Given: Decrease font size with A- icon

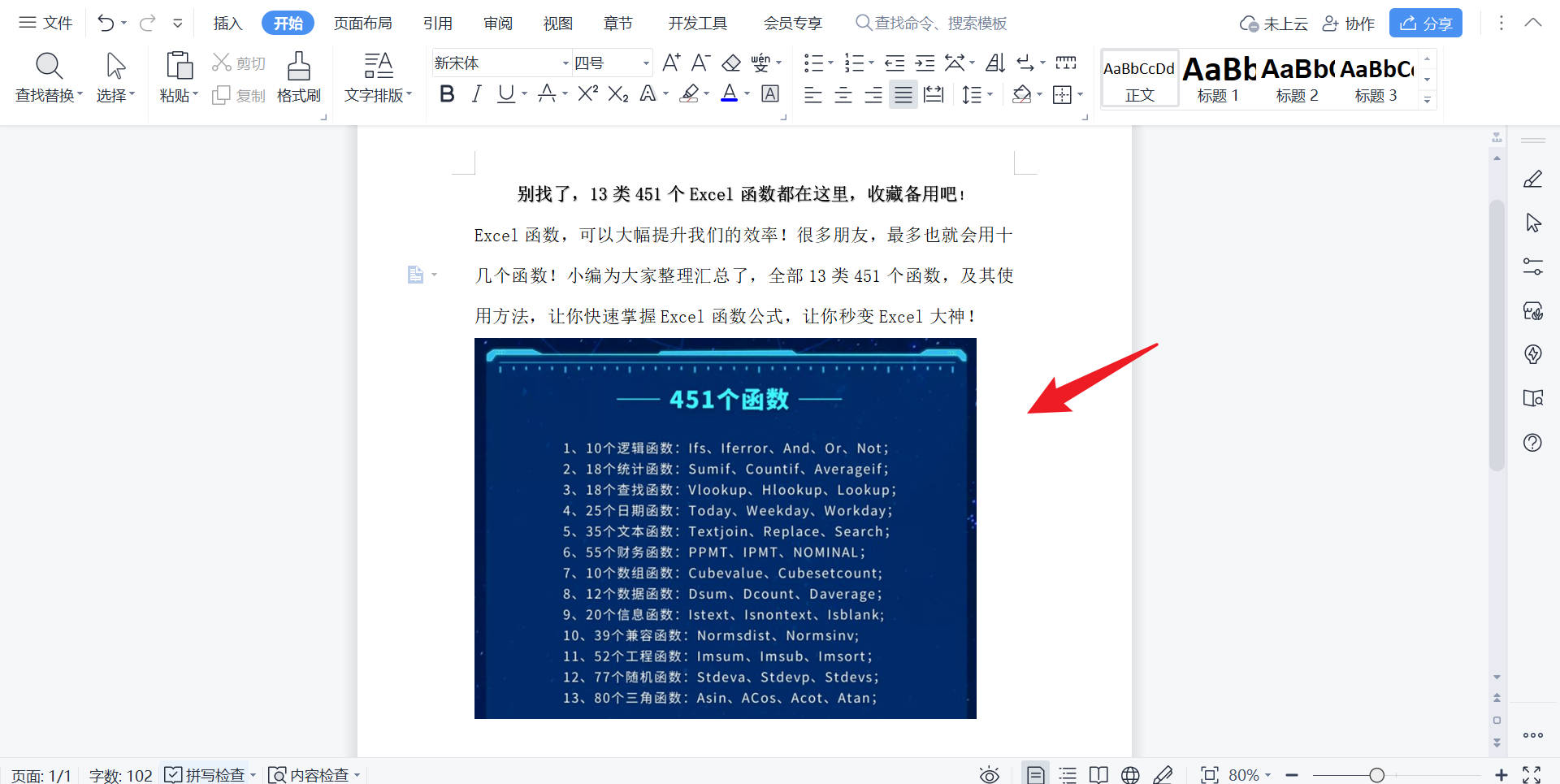Looking at the screenshot, I should [700, 63].
